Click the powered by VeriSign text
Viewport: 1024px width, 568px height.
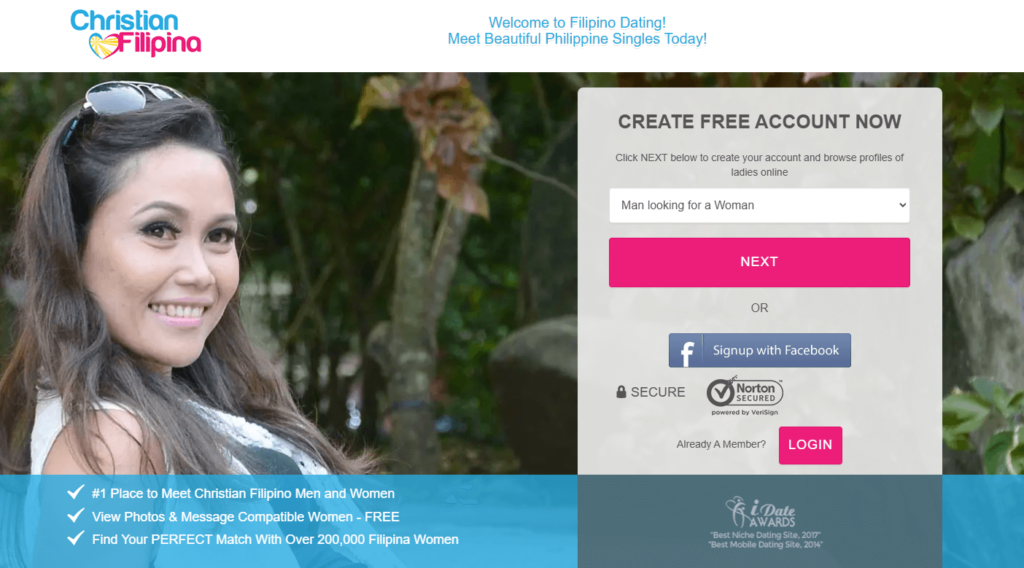[744, 413]
